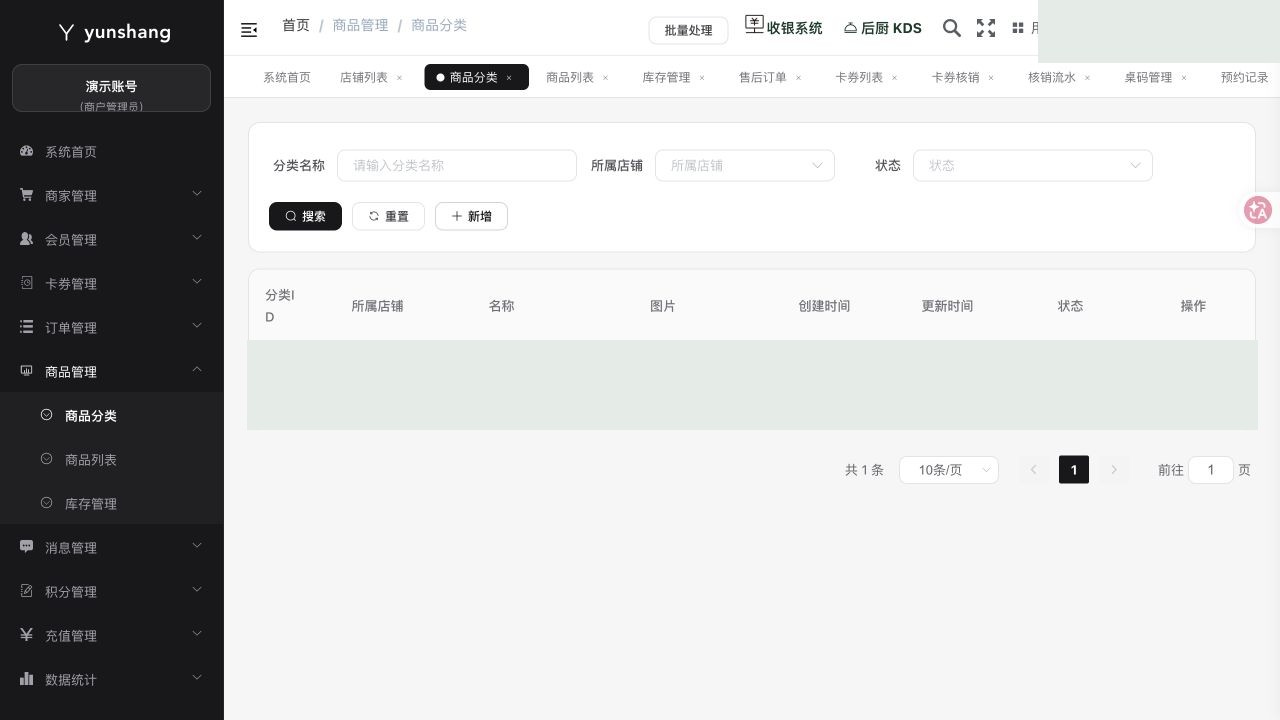Collapse the 商品管理 menu
Viewport: 1280px width, 720px height.
pos(197,369)
